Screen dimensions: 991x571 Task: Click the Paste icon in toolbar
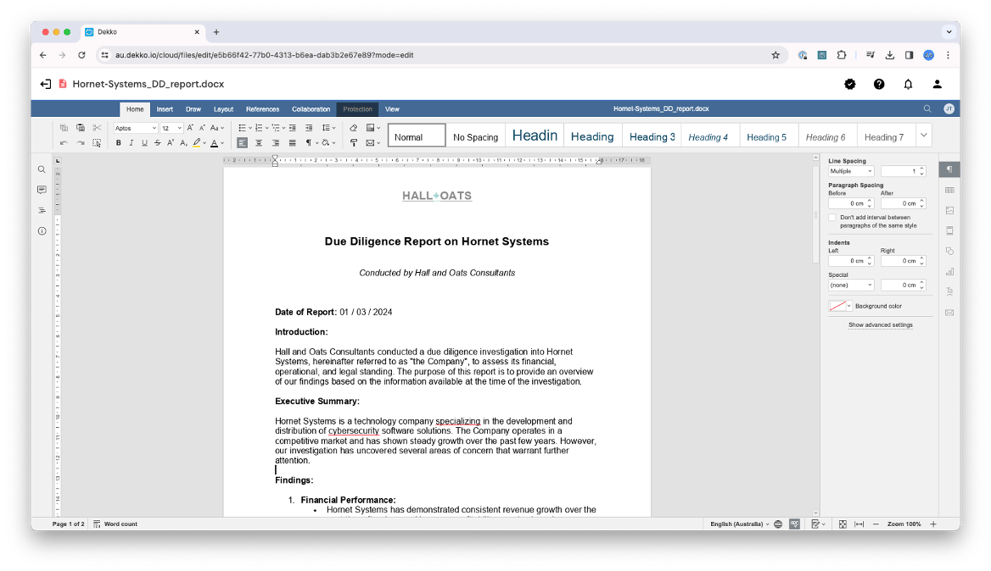pos(80,128)
